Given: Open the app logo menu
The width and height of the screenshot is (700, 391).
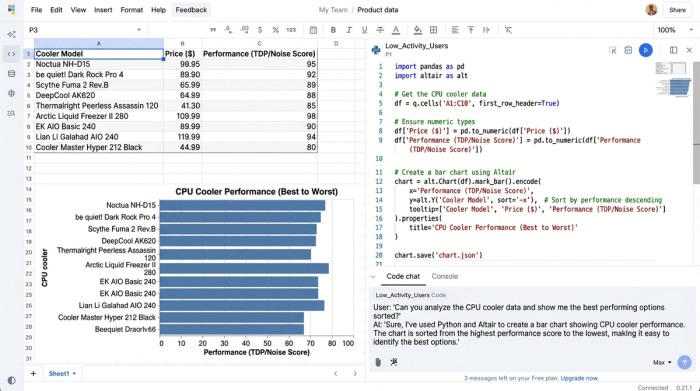Looking at the screenshot, I should (11, 9).
